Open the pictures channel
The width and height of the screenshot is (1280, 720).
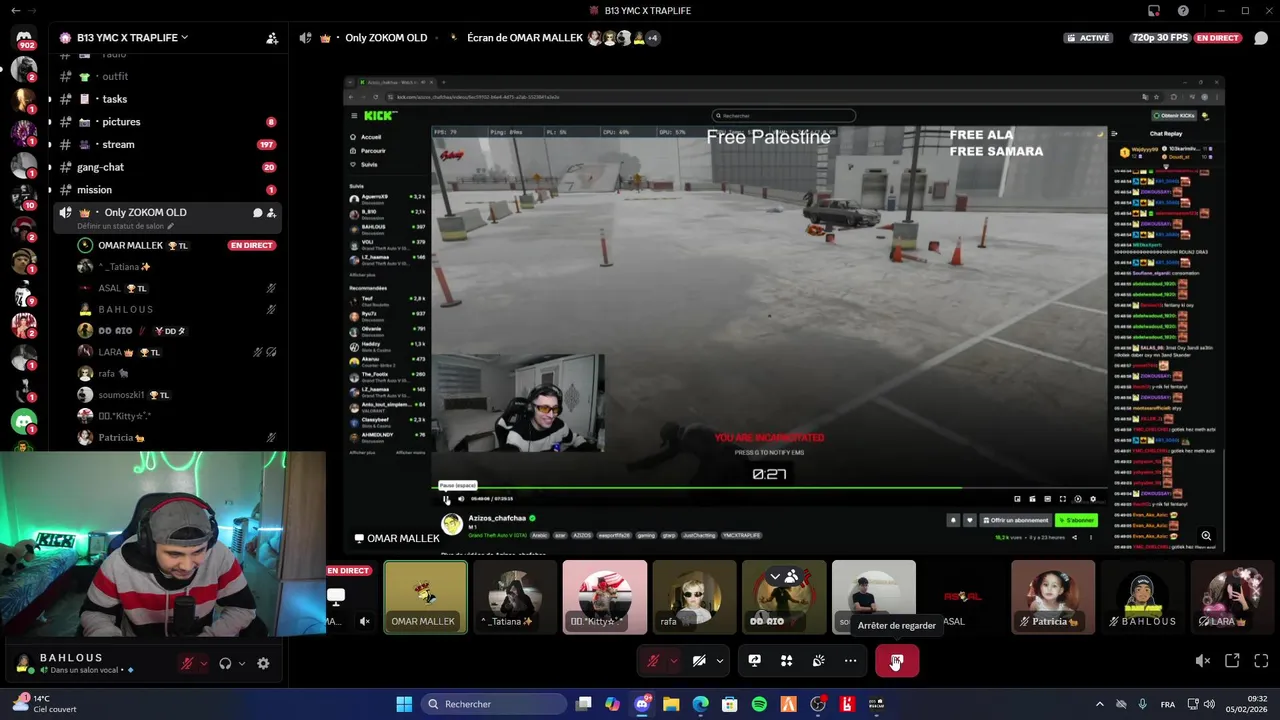point(121,122)
